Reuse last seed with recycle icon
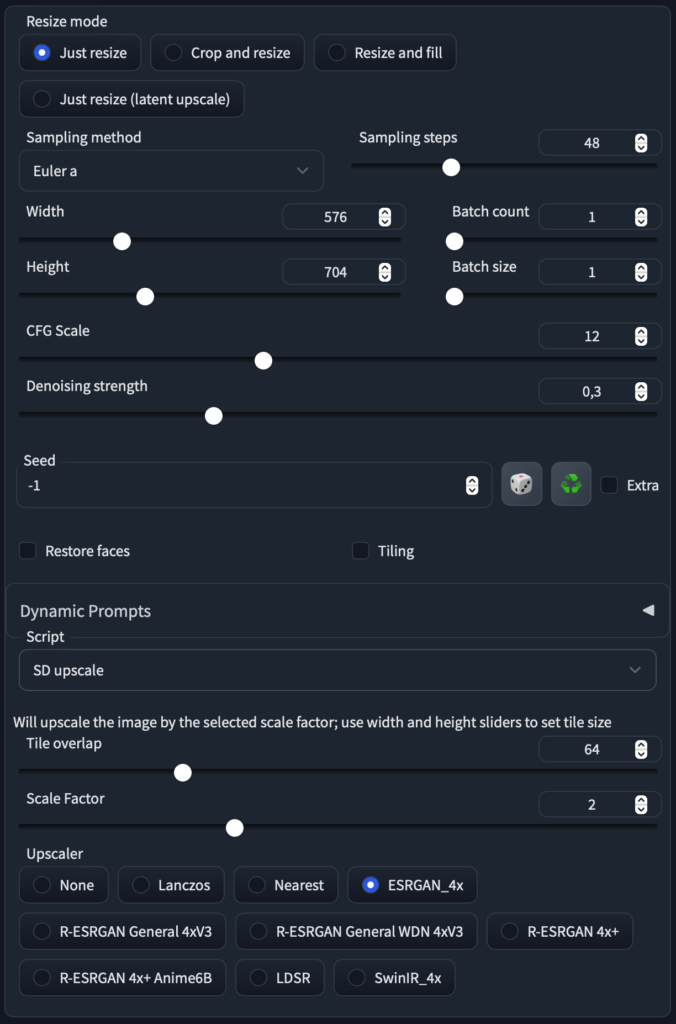676x1024 pixels. (571, 484)
